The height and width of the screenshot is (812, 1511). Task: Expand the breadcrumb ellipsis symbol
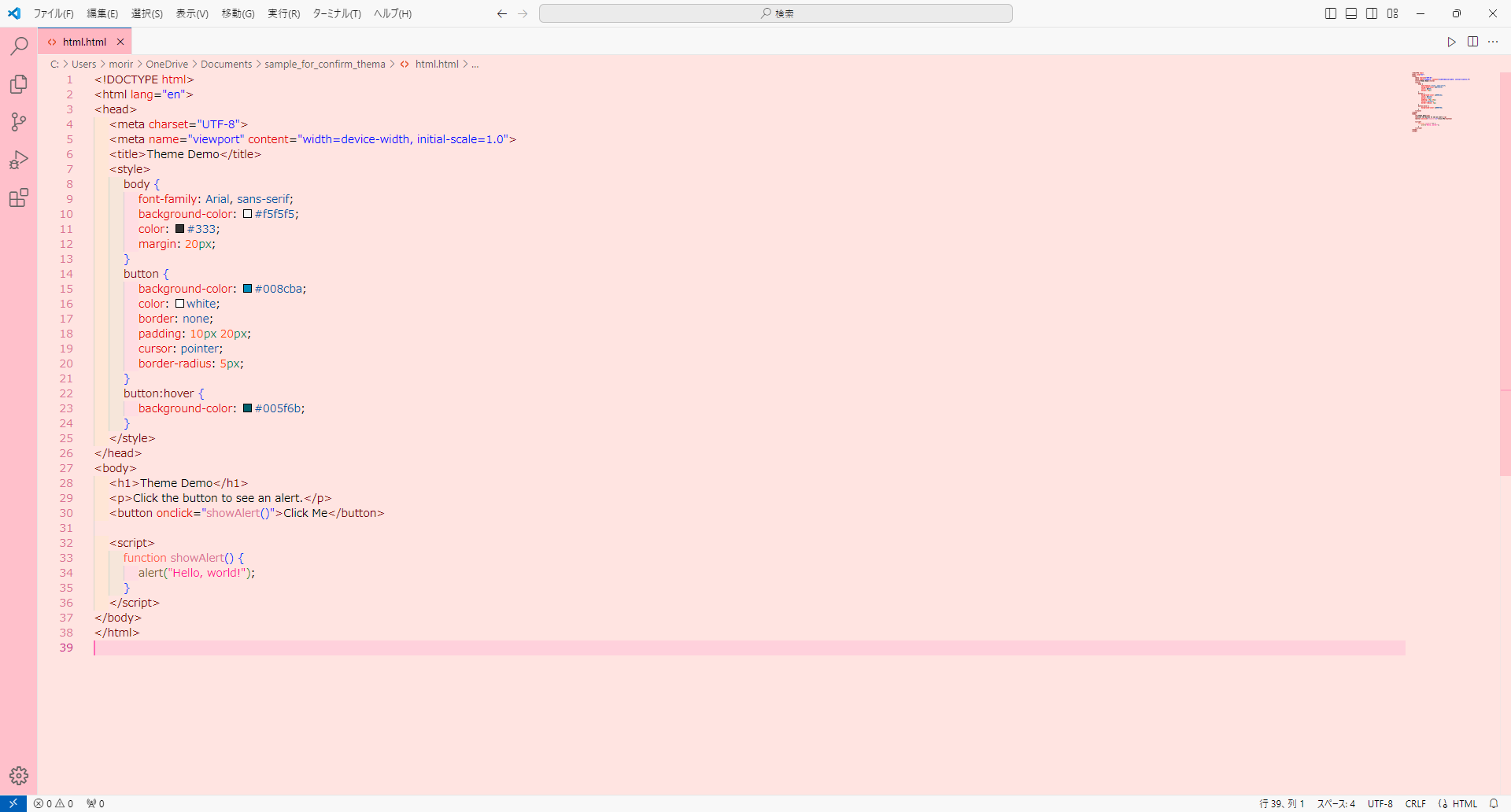475,65
